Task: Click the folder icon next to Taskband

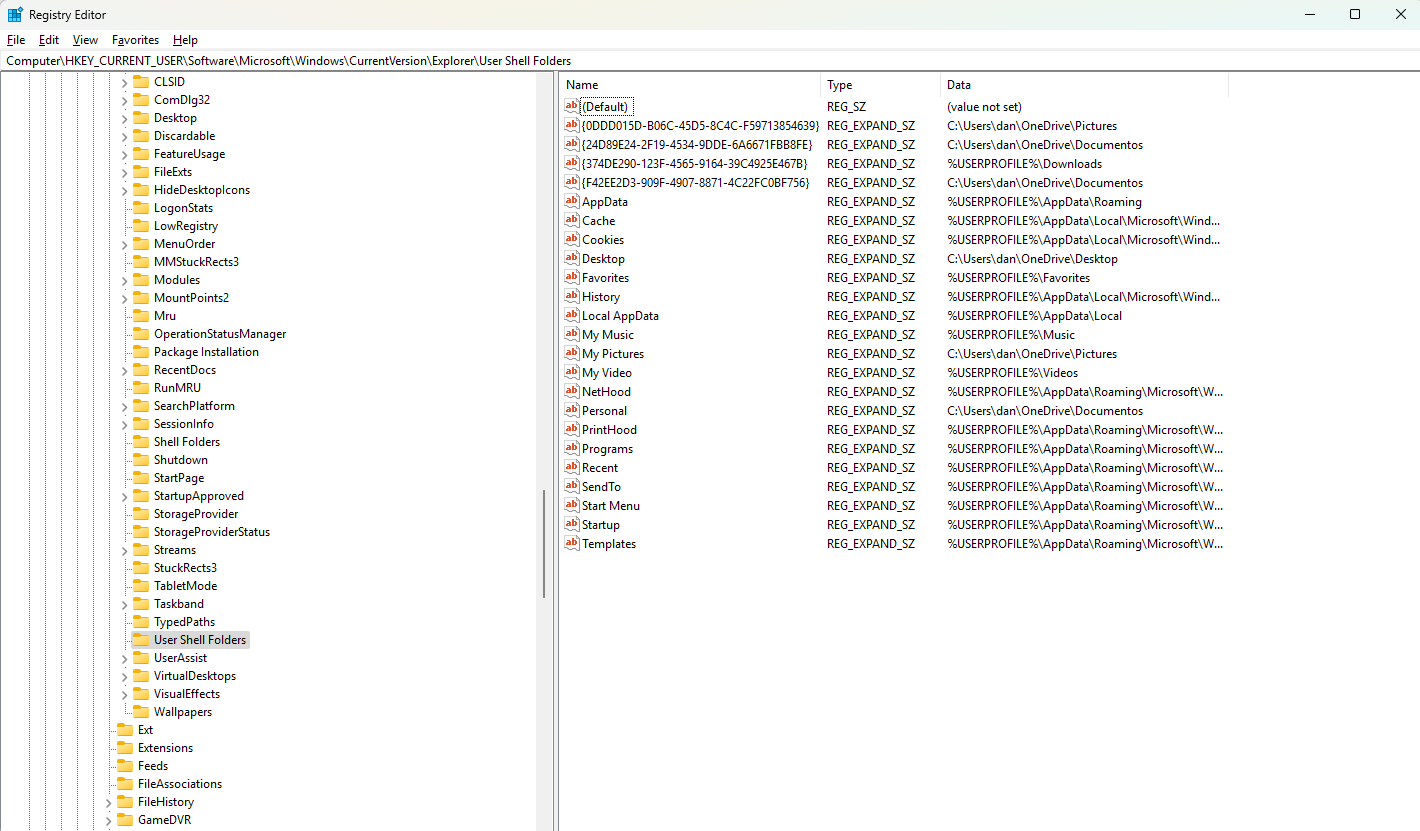Action: (142, 603)
